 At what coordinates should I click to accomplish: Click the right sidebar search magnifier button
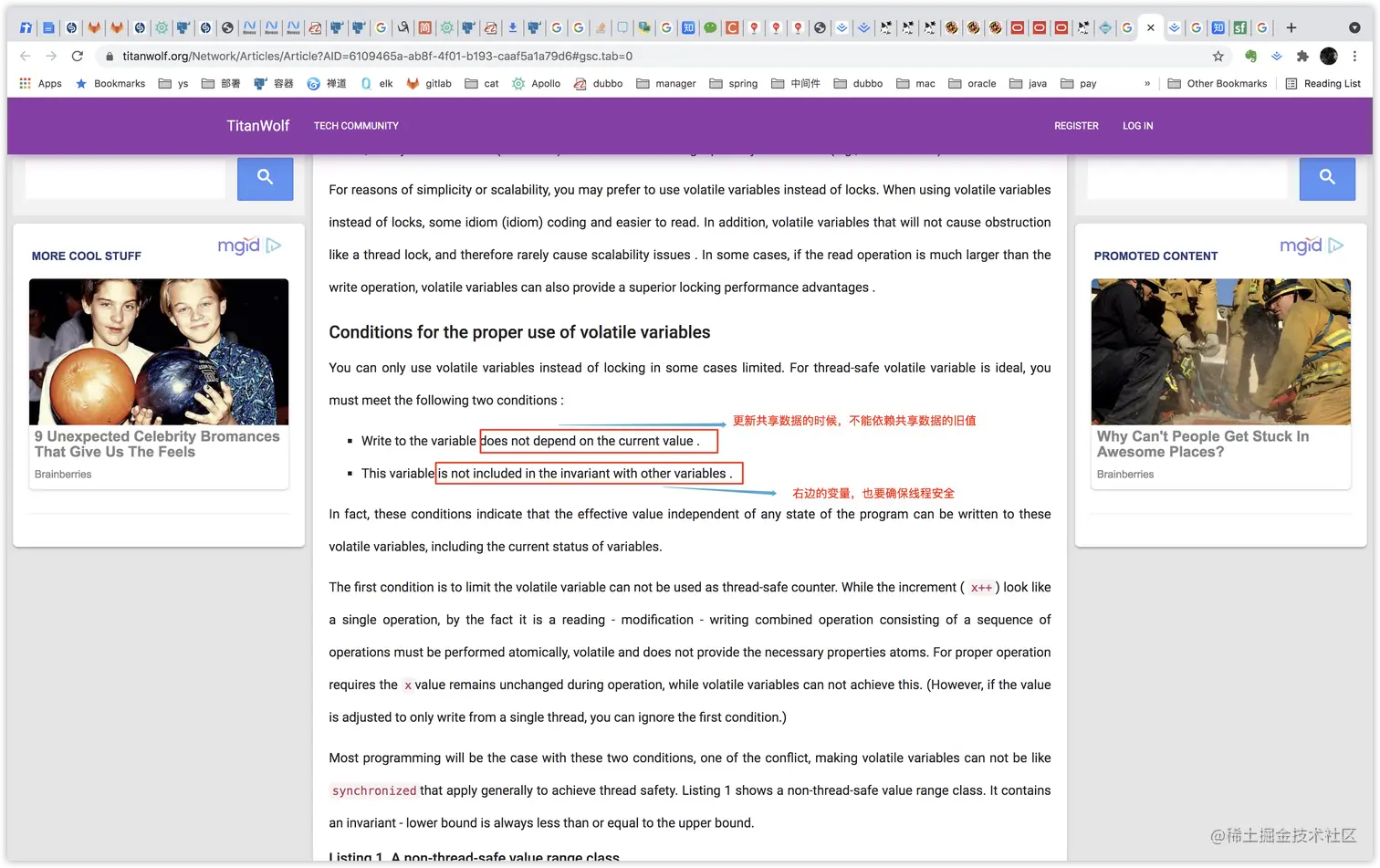1327,177
